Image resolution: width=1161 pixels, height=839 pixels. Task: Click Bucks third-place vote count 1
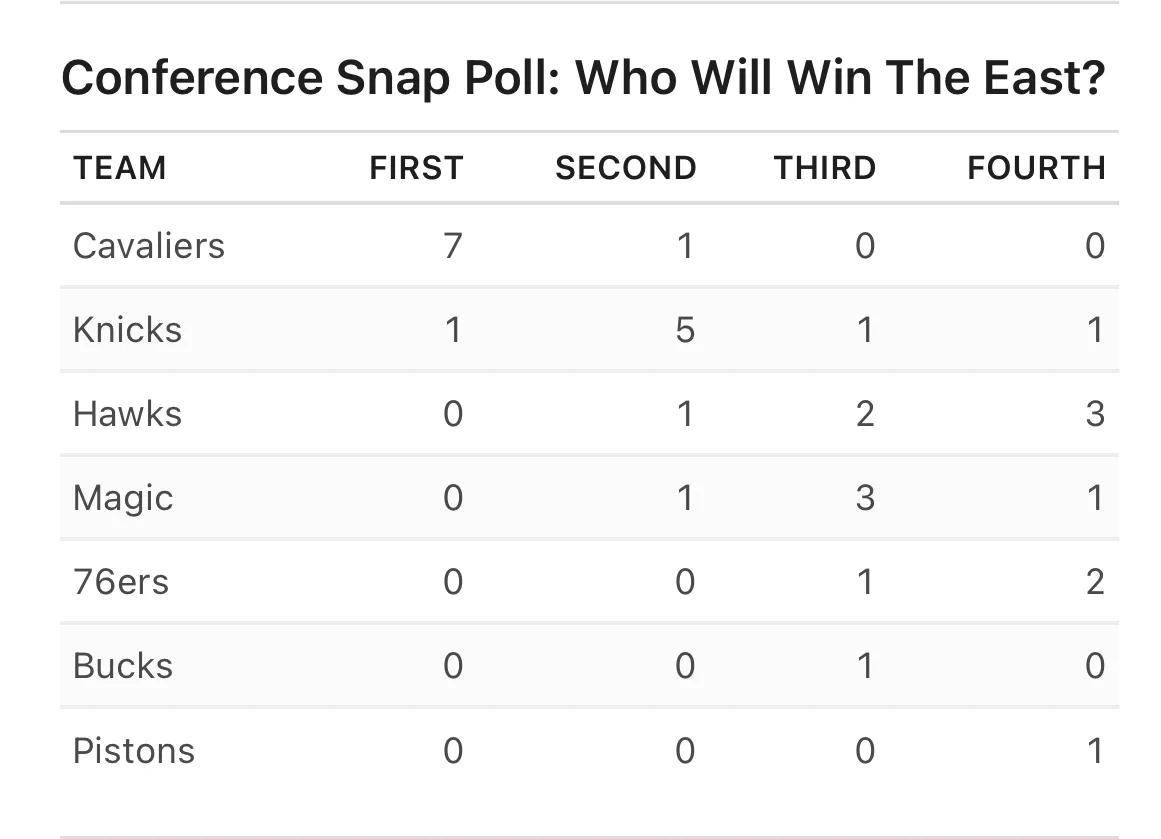point(865,666)
